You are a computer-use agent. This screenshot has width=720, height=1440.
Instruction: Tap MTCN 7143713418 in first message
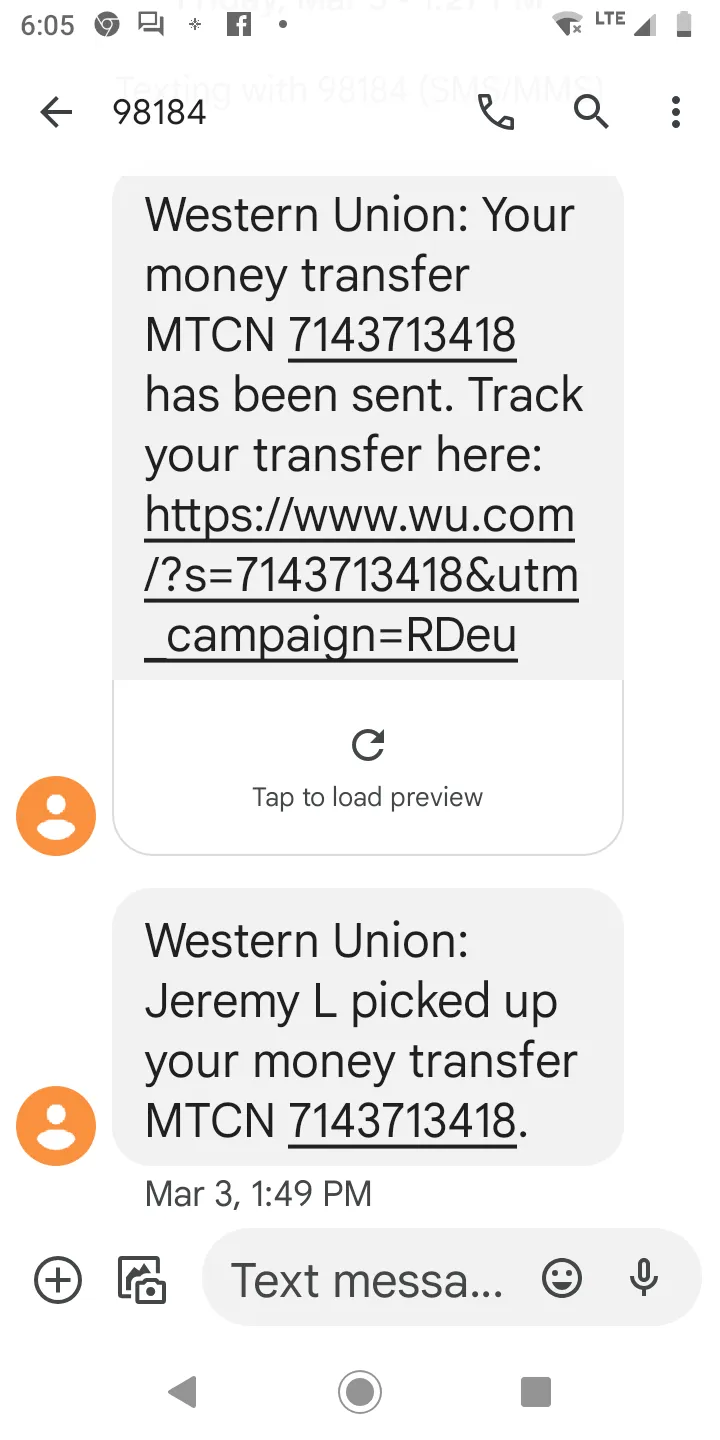[x=402, y=335]
